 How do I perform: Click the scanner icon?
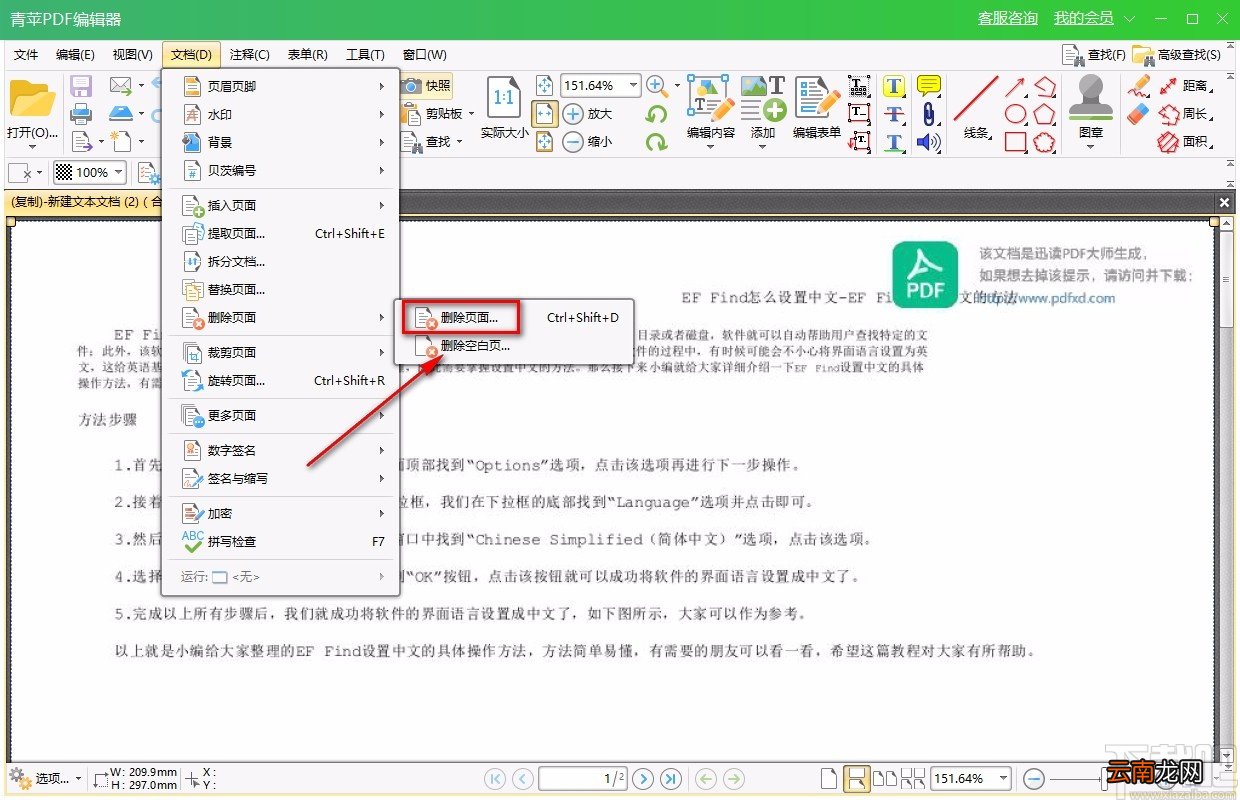point(121,113)
